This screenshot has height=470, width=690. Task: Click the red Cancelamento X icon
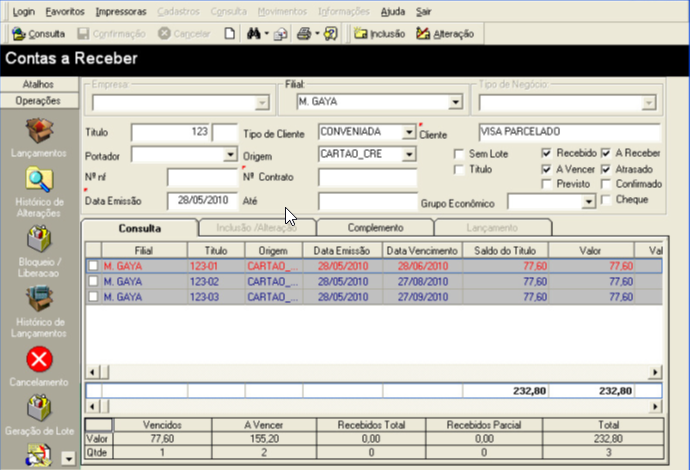[39, 360]
